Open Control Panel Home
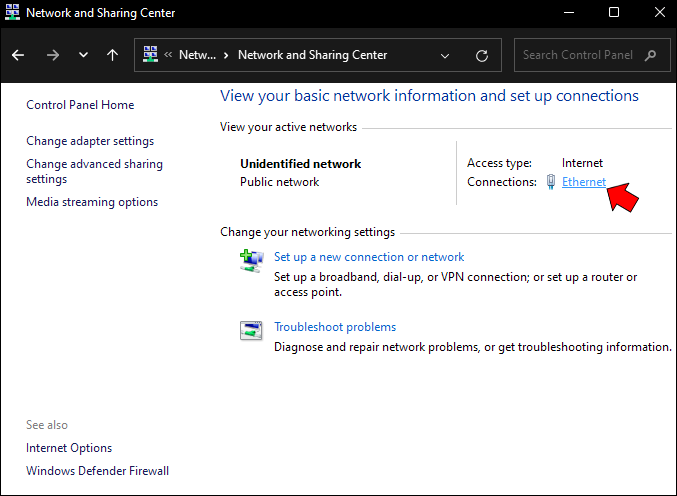 click(x=80, y=105)
